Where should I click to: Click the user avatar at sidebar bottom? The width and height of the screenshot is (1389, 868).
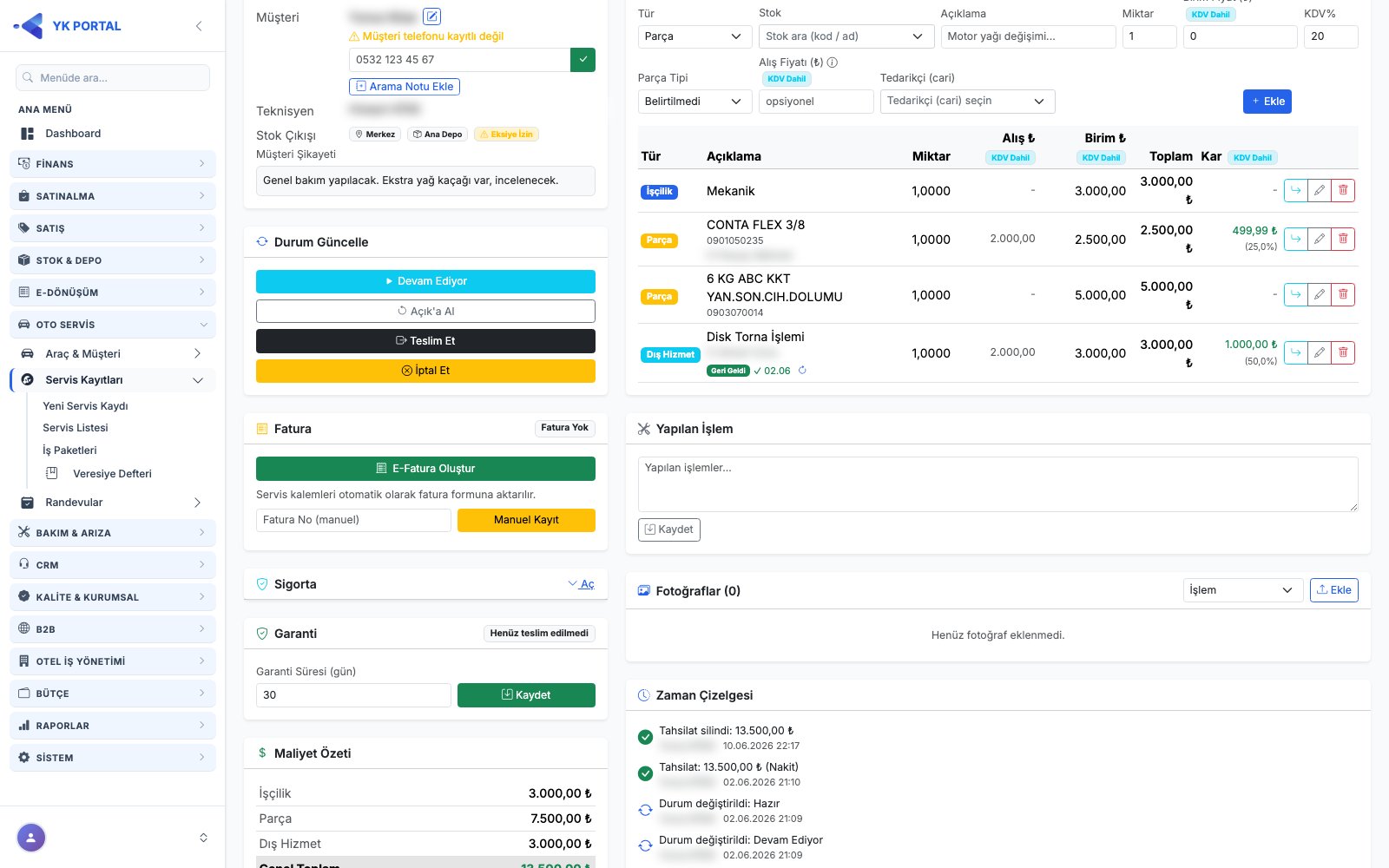[x=31, y=838]
